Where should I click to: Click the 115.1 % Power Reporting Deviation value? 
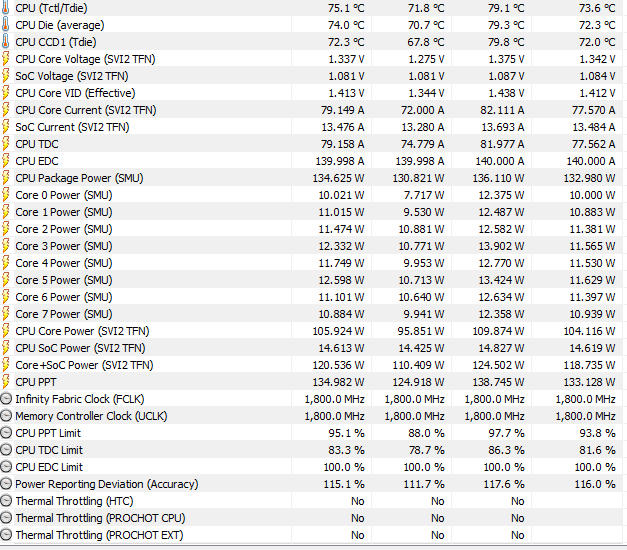tap(344, 484)
